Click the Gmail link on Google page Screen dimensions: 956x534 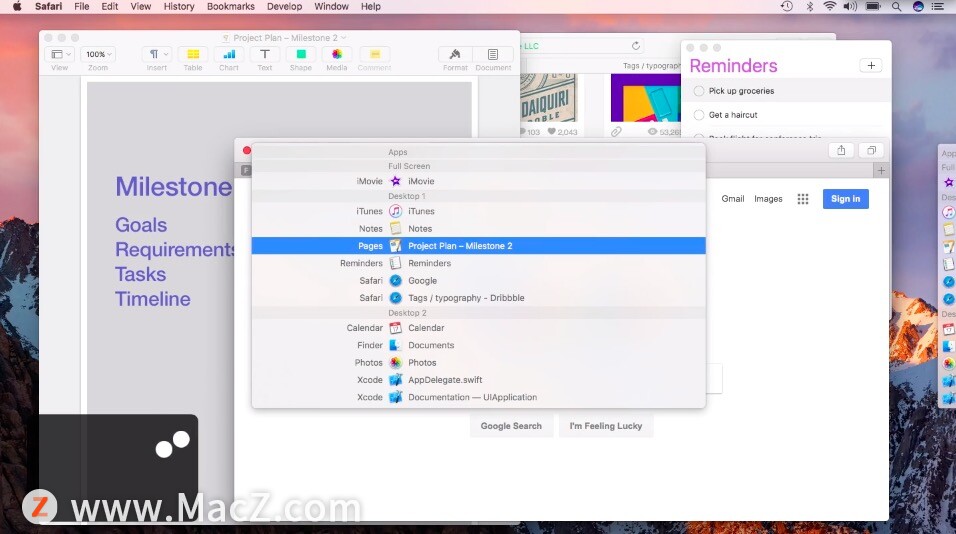[x=733, y=199]
